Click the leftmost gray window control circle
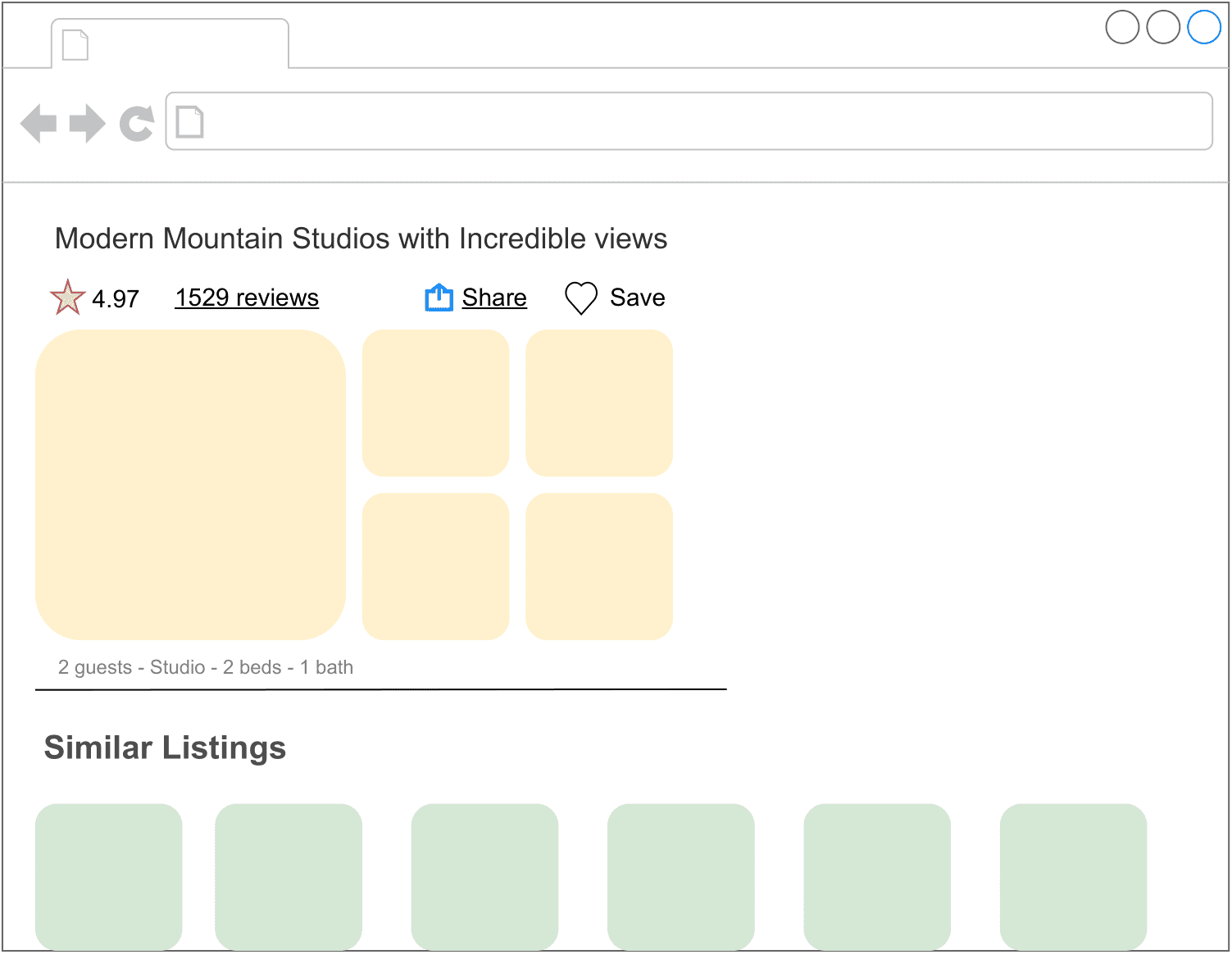 pos(1122,27)
